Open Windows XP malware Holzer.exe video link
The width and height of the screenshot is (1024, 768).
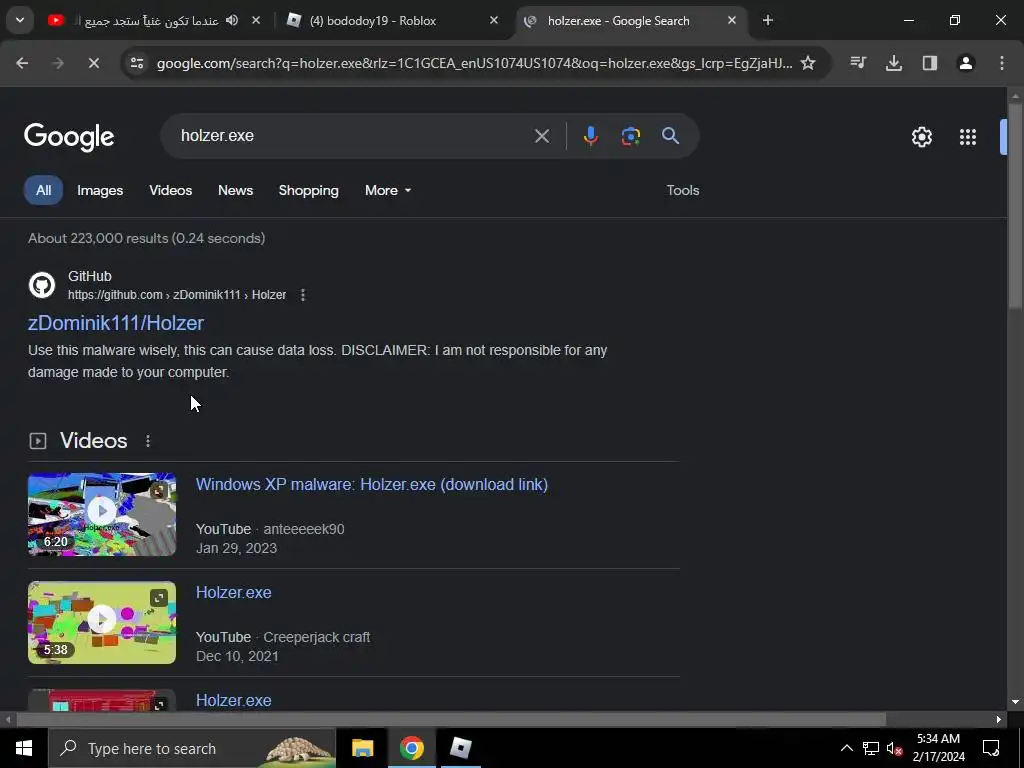[x=372, y=485]
